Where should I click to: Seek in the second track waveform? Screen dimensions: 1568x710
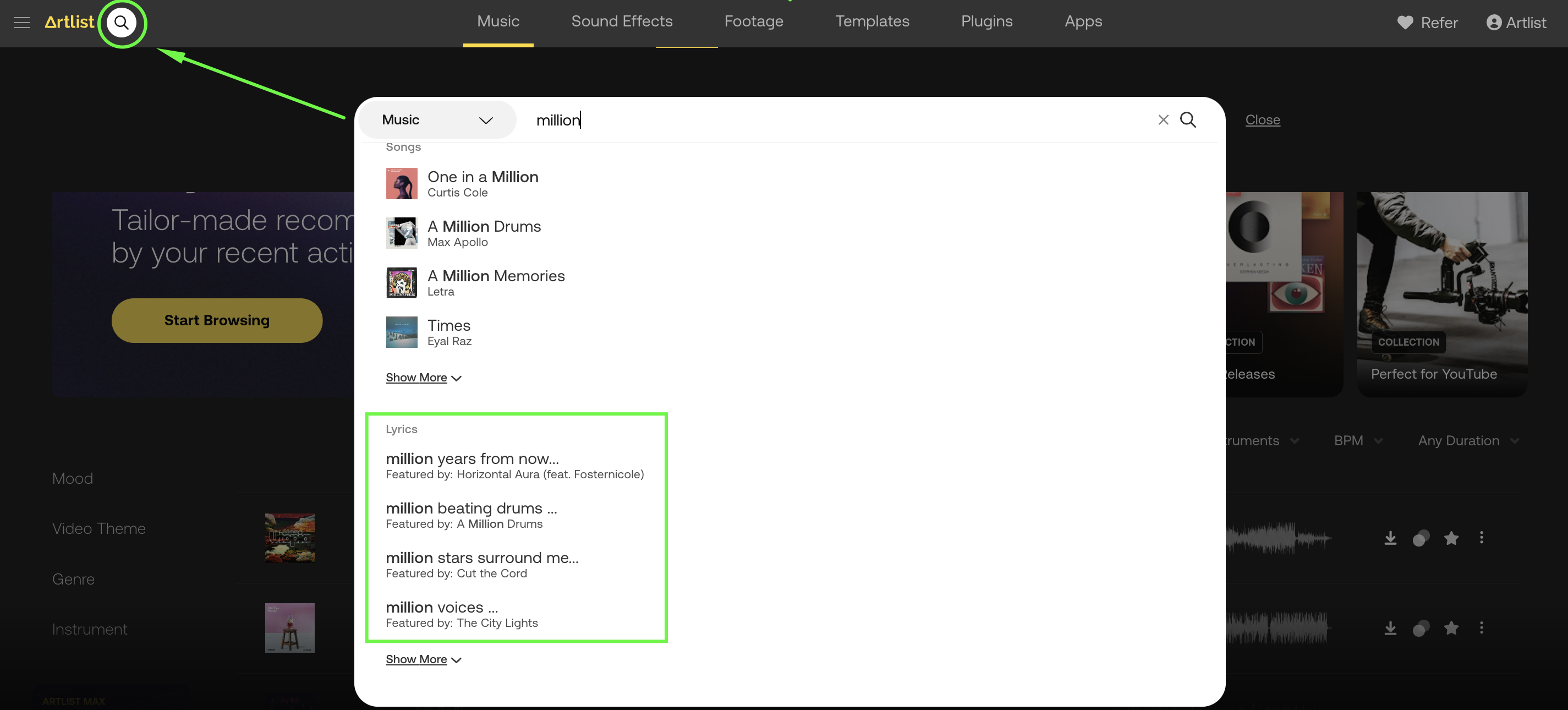pos(1278,629)
